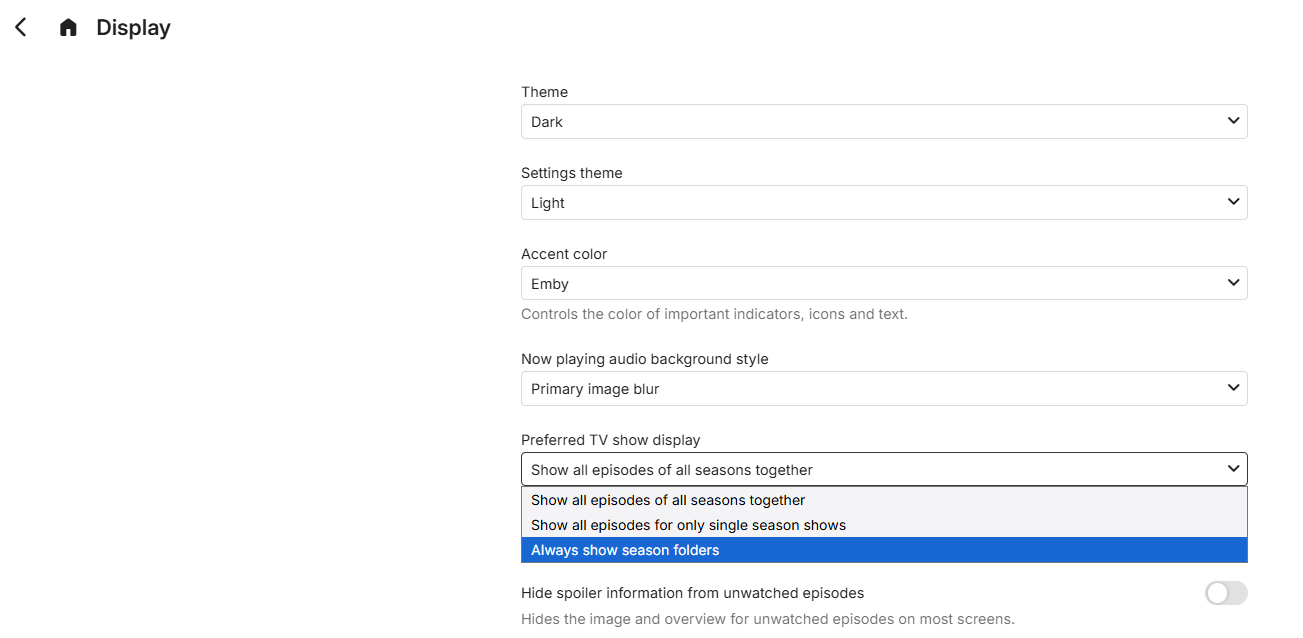Click the "Theme" field label
This screenshot has width=1303, height=638.
[x=544, y=92]
